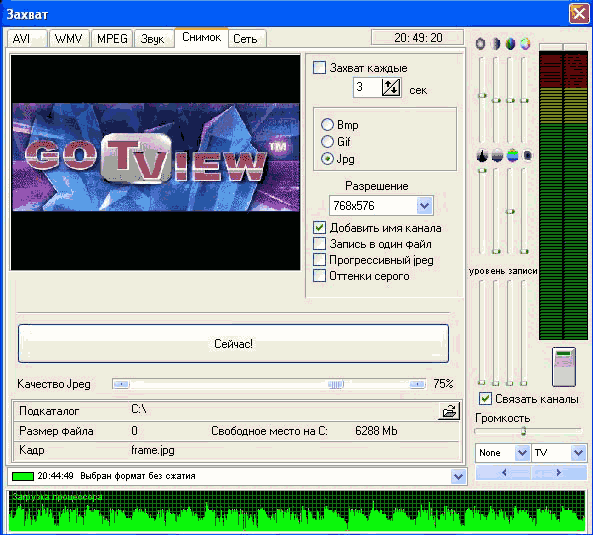593x535 pixels.
Task: Click the 75% quality value
Action: pos(443,384)
